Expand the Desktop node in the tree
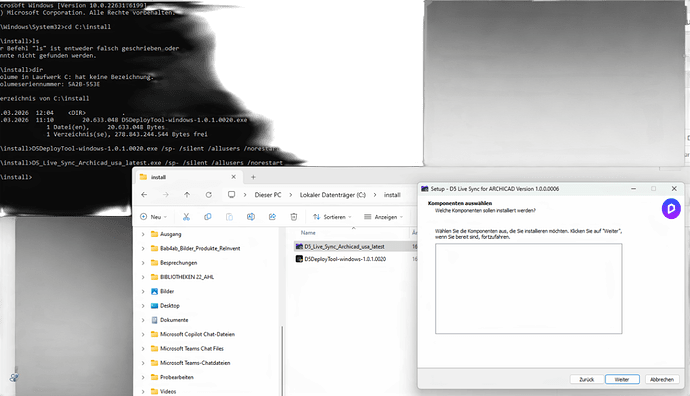The height and width of the screenshot is (396, 690). pyautogui.click(x=143, y=306)
